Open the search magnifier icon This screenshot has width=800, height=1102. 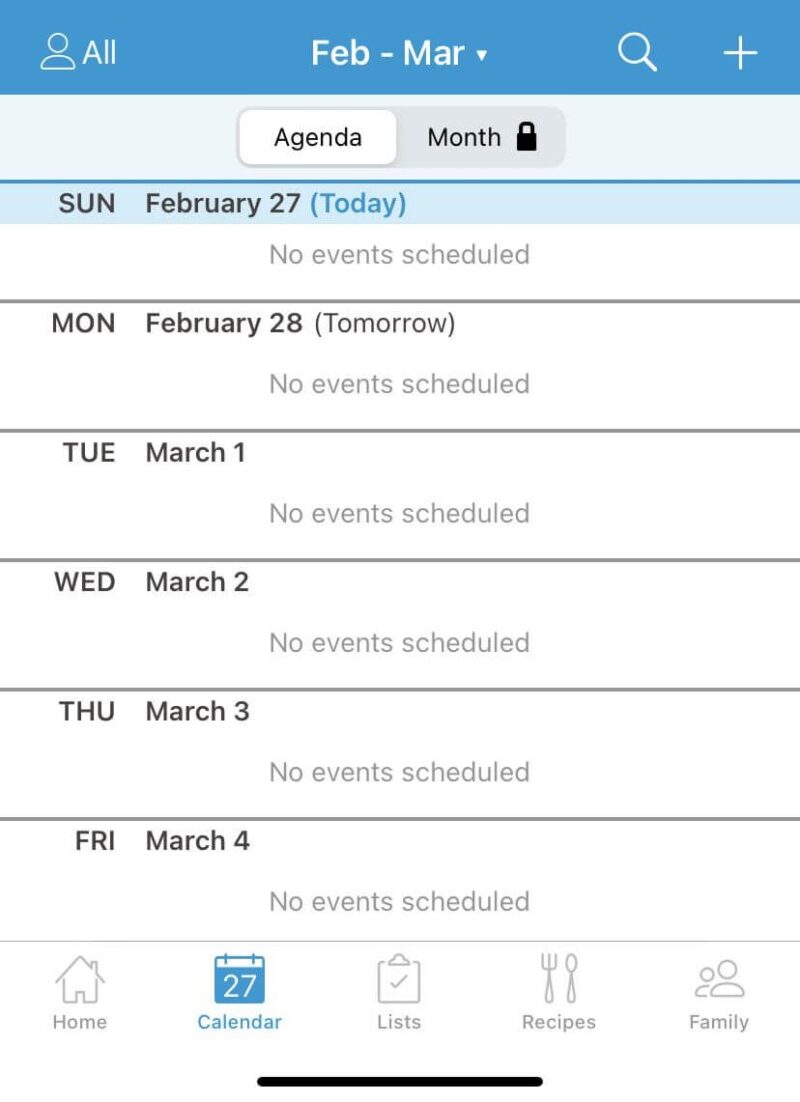(636, 53)
